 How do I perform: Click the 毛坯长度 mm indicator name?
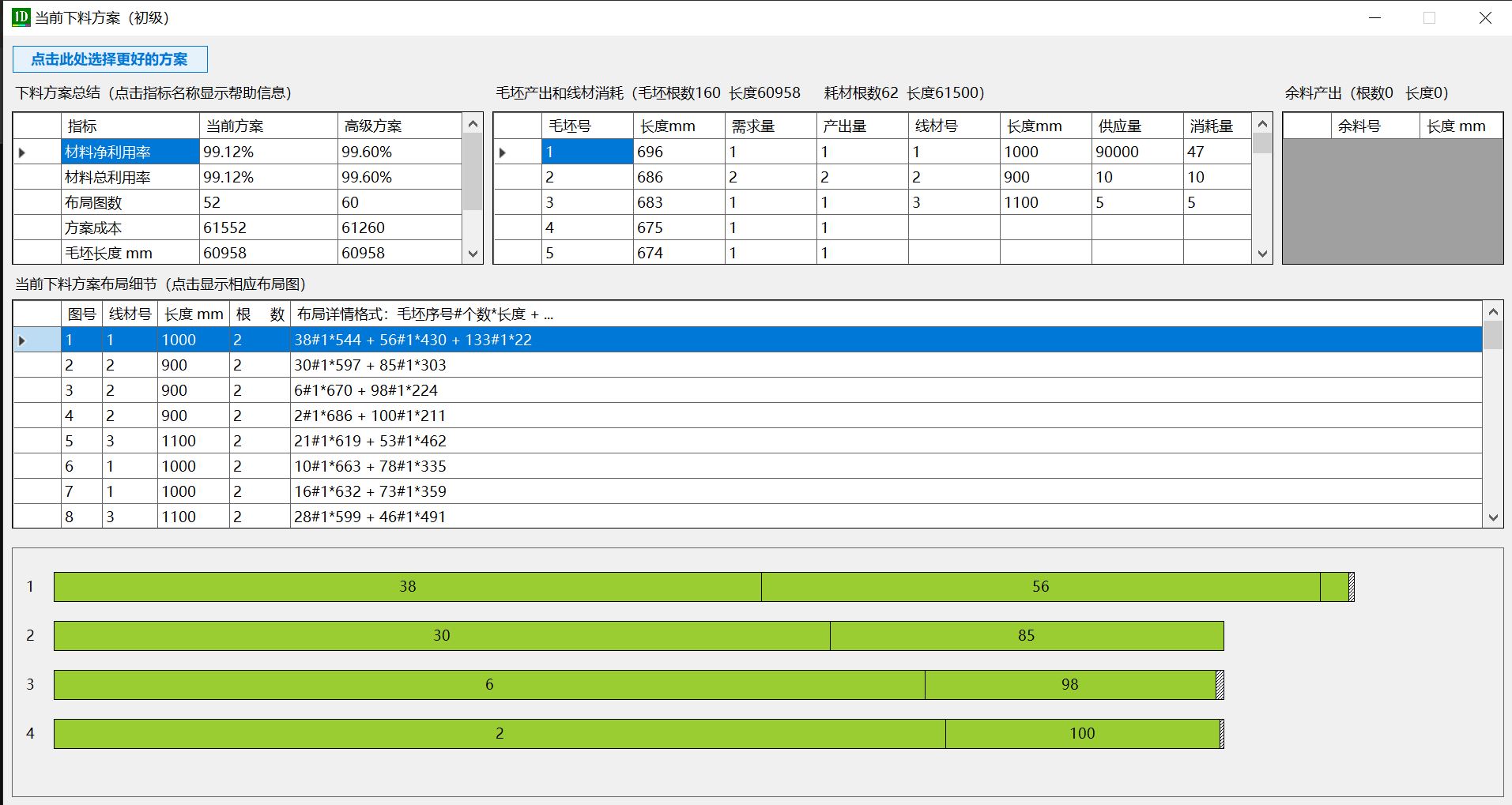pyautogui.click(x=130, y=253)
